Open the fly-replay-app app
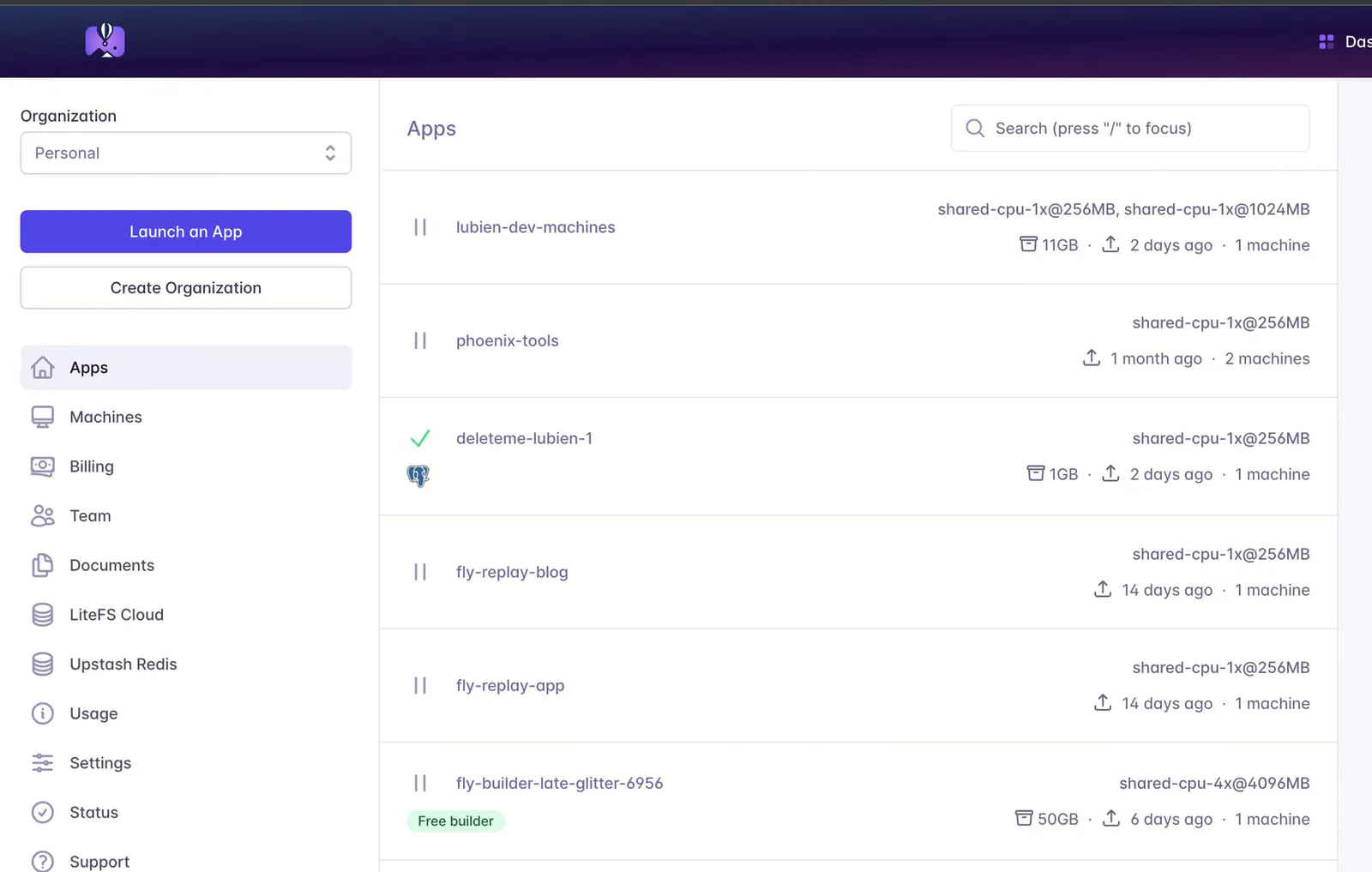 click(510, 685)
